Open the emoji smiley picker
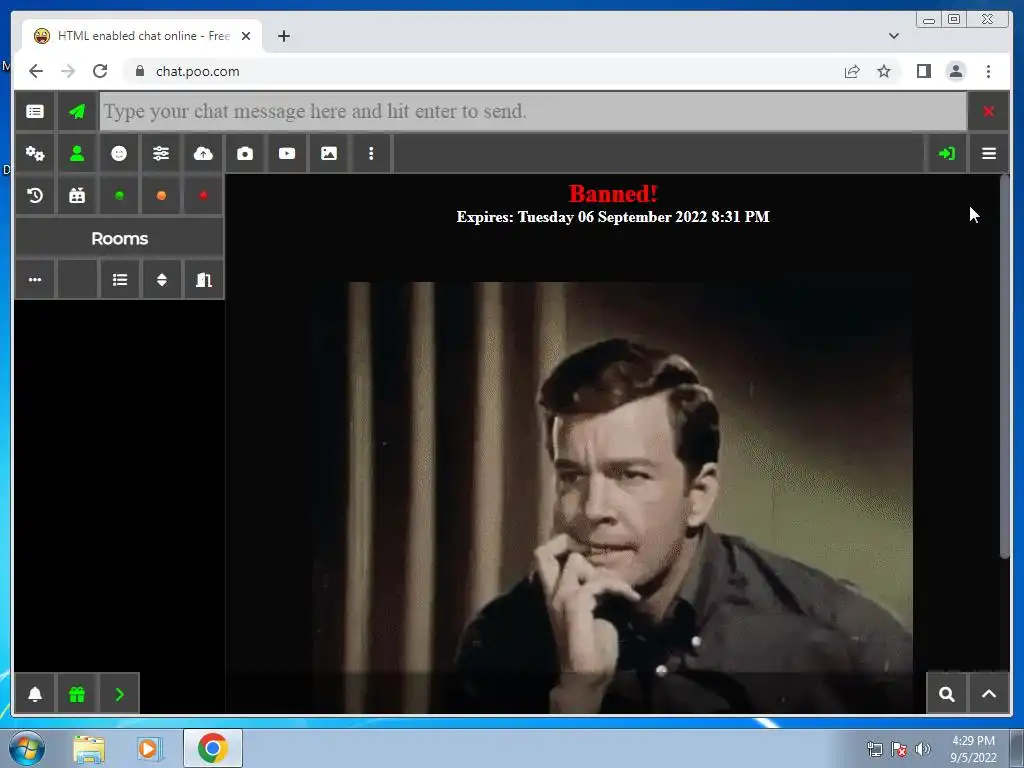1024x768 pixels. click(x=119, y=153)
